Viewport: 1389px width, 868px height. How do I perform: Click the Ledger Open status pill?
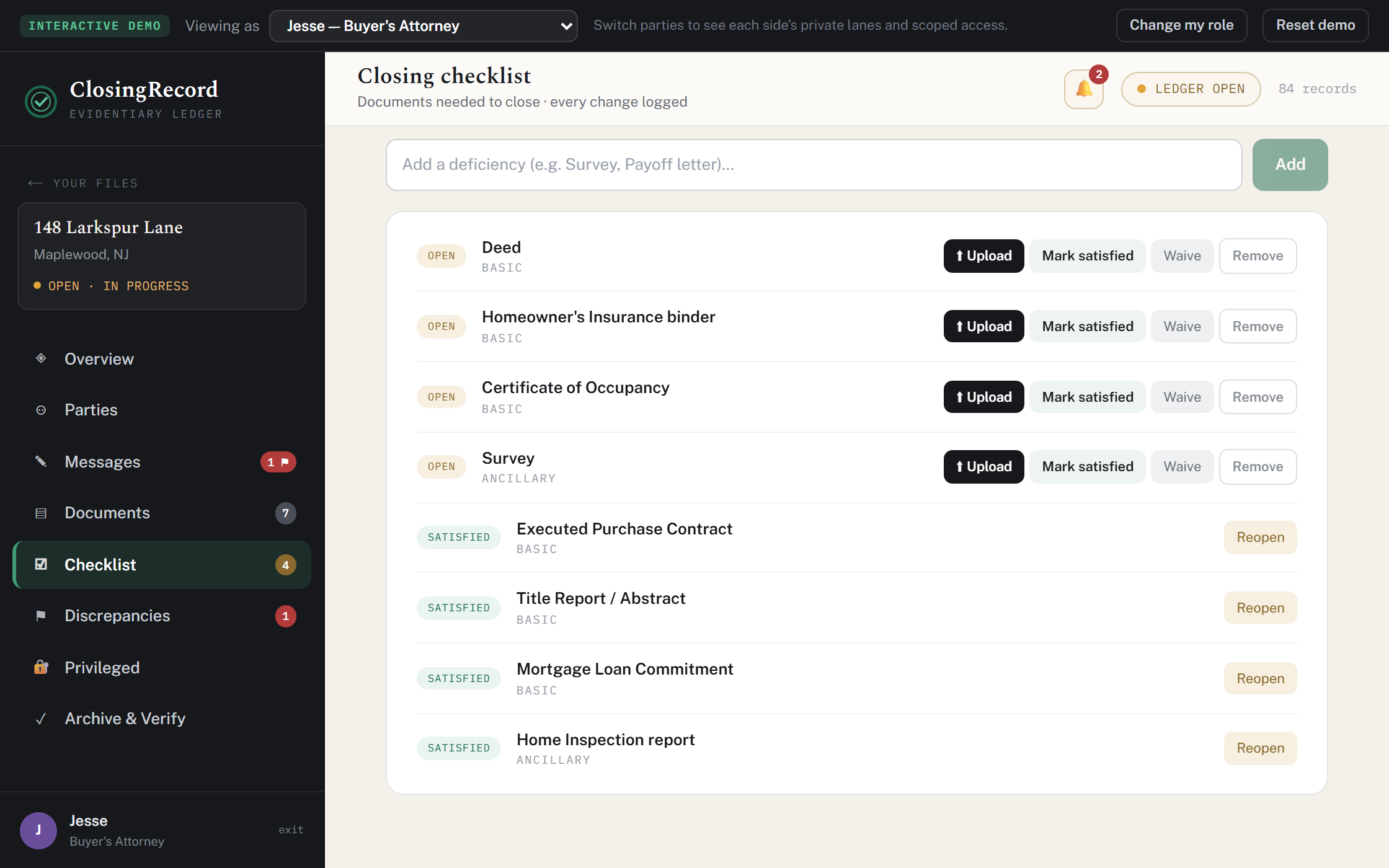point(1191,89)
